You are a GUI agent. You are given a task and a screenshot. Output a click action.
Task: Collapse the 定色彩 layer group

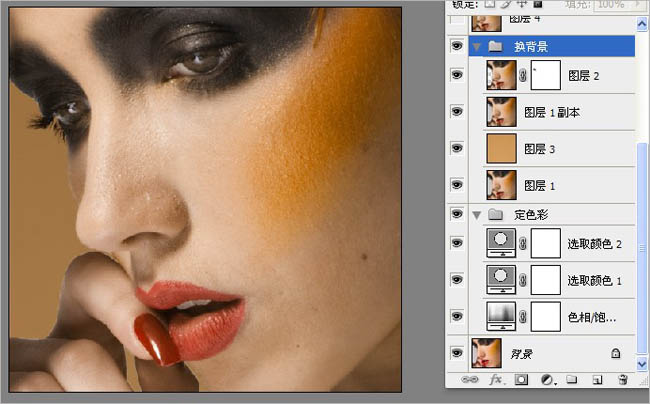pyautogui.click(x=477, y=215)
